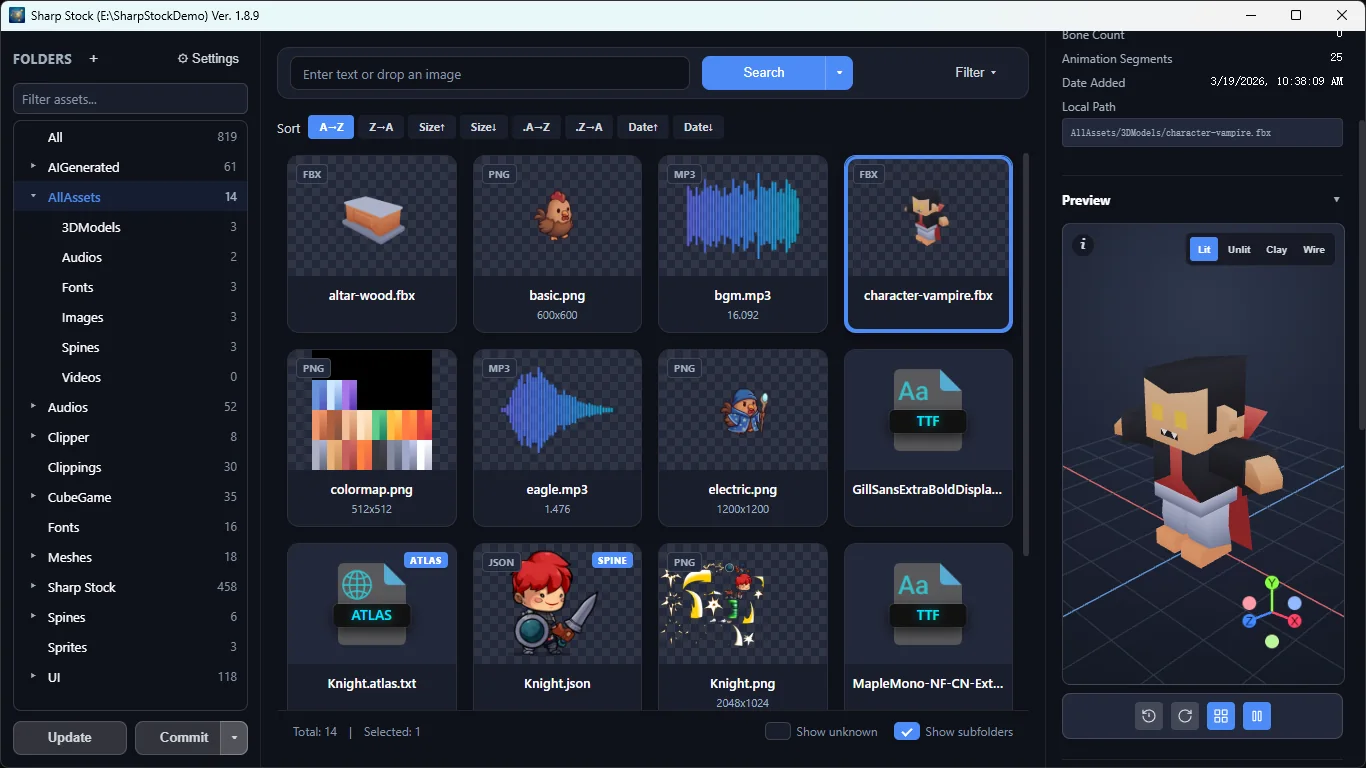Click the Update button
1366x768 pixels.
[x=70, y=738]
